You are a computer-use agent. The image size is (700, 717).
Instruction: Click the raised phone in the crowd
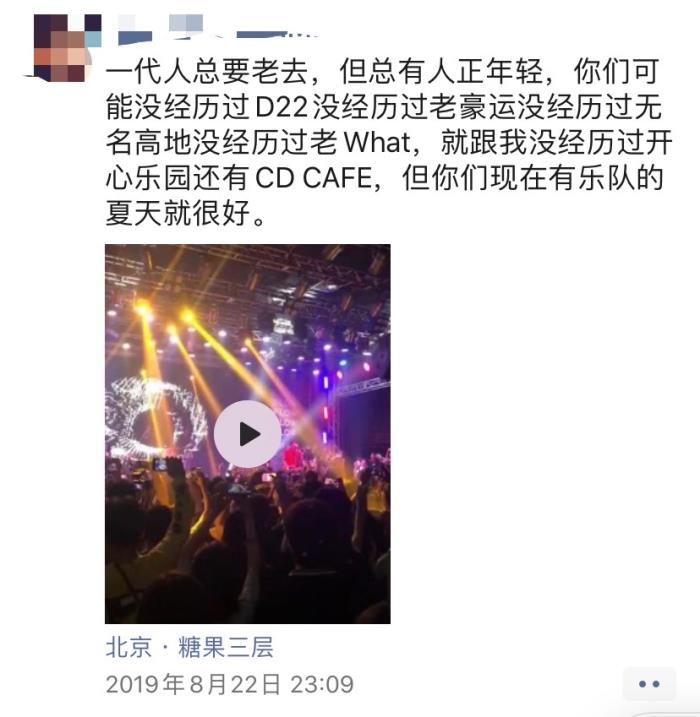tap(160, 465)
